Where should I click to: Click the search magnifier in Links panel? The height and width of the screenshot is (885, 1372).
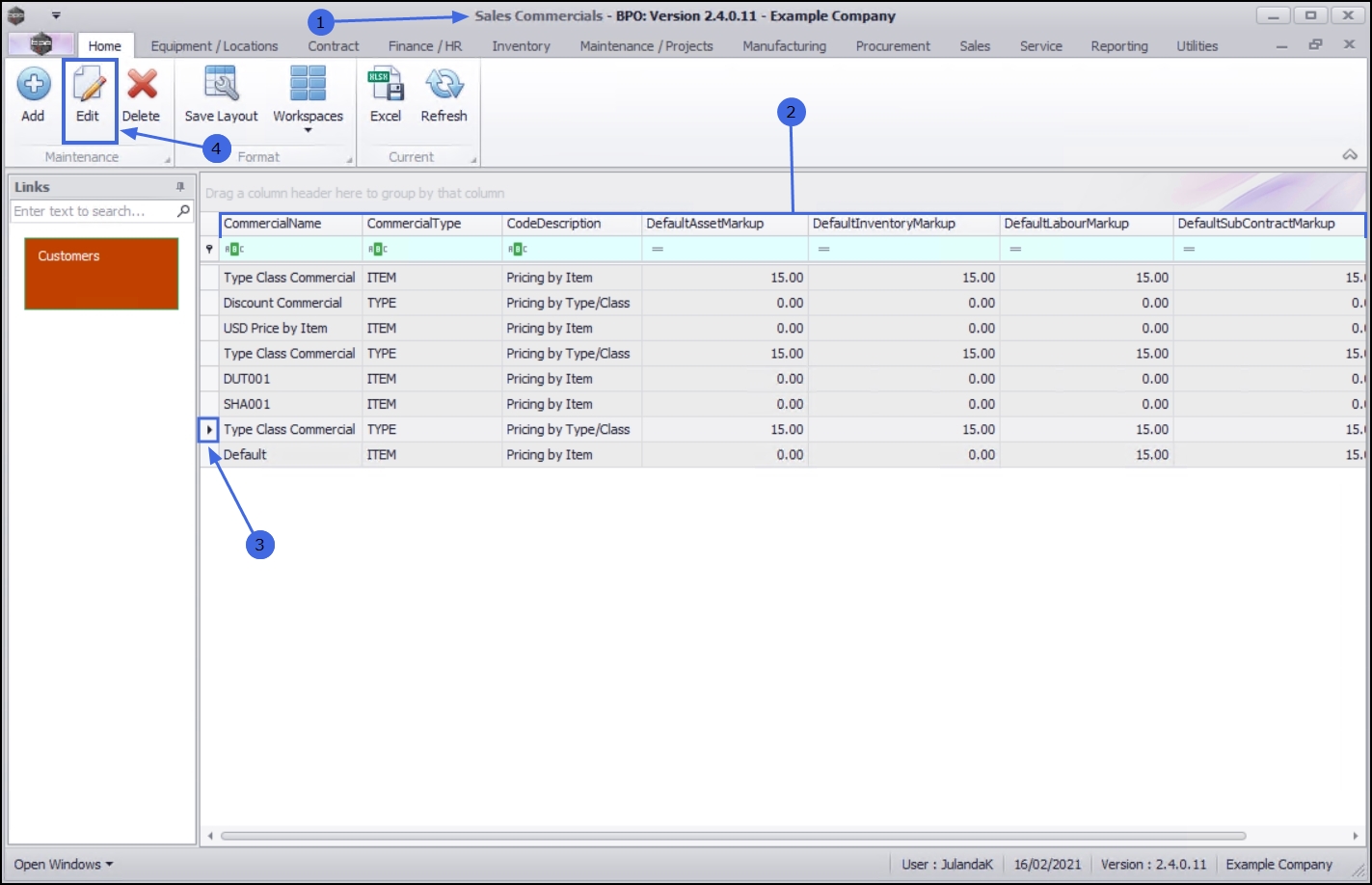click(183, 210)
